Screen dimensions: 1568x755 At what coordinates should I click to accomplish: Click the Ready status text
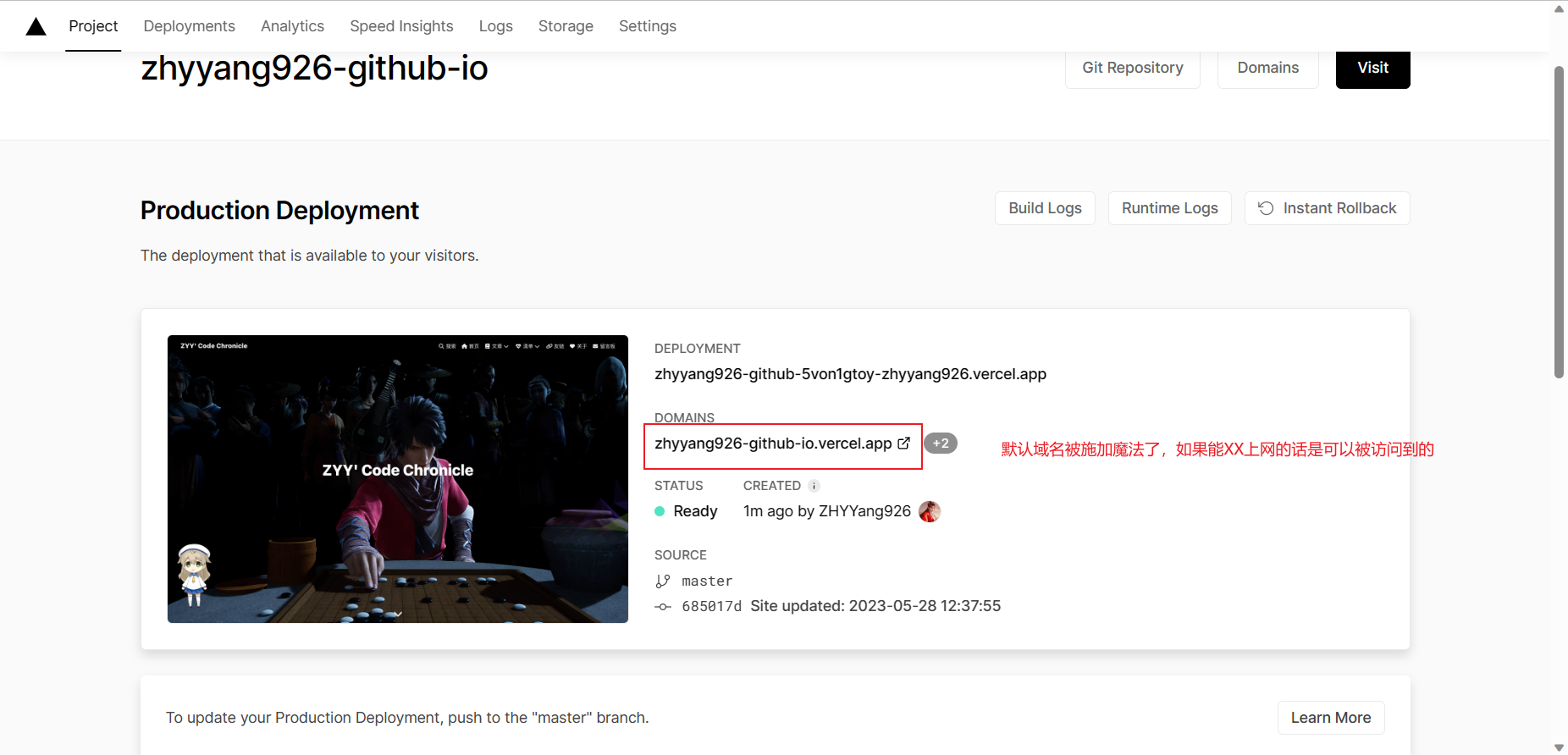pos(695,511)
